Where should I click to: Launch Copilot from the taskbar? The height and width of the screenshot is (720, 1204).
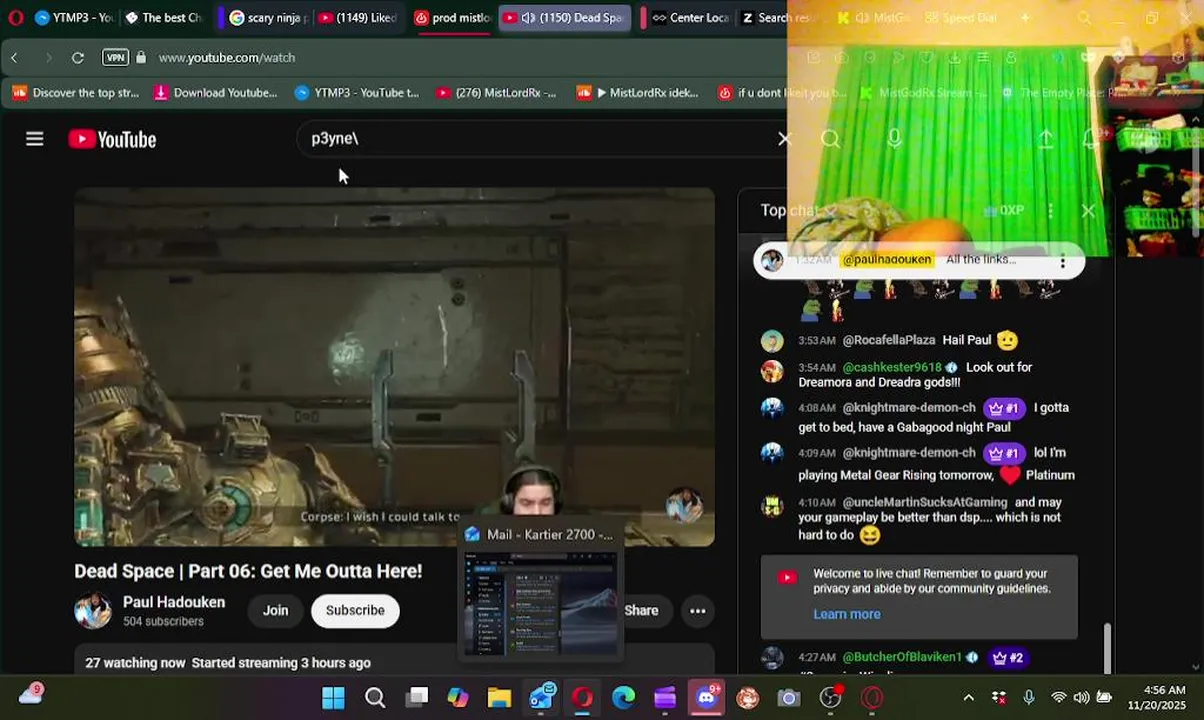[458, 697]
